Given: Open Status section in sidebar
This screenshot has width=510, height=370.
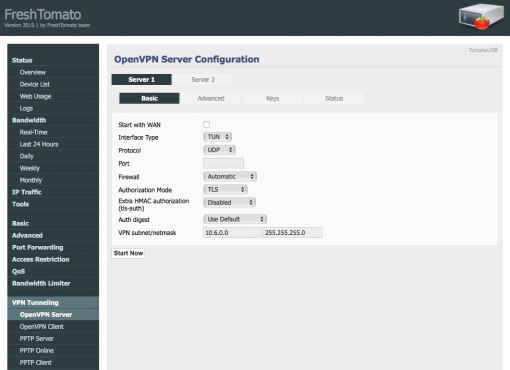Looking at the screenshot, I should [x=53, y=60].
